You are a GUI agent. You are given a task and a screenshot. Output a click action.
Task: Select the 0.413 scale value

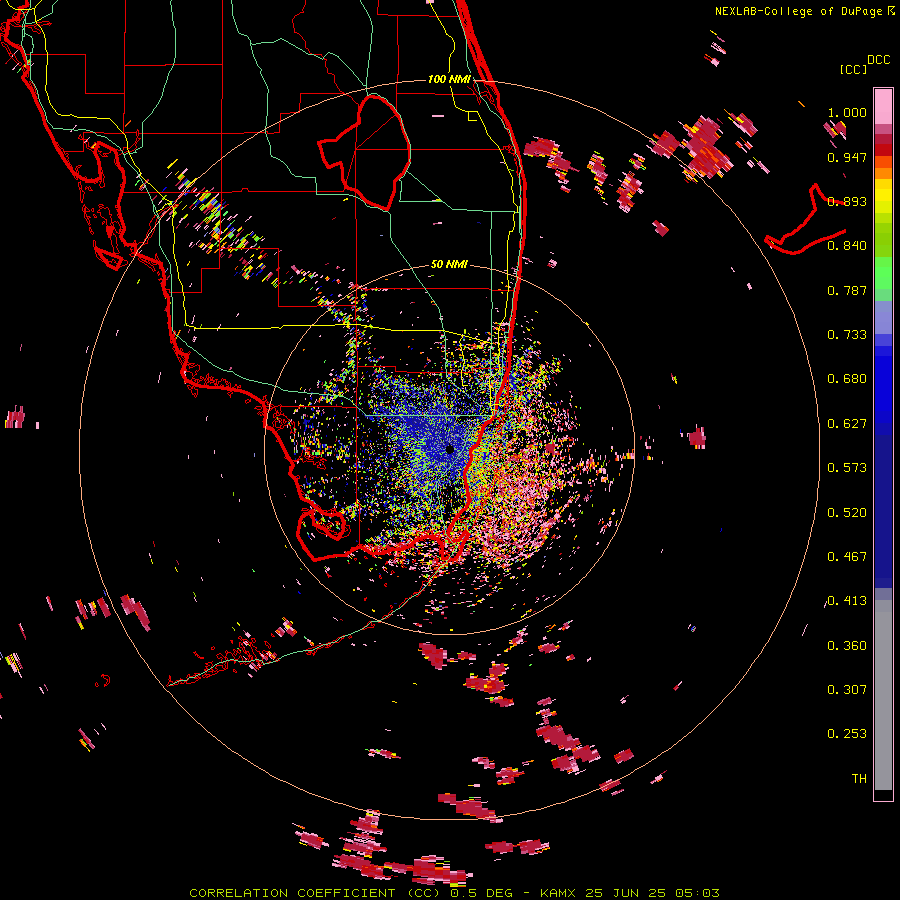click(x=847, y=601)
